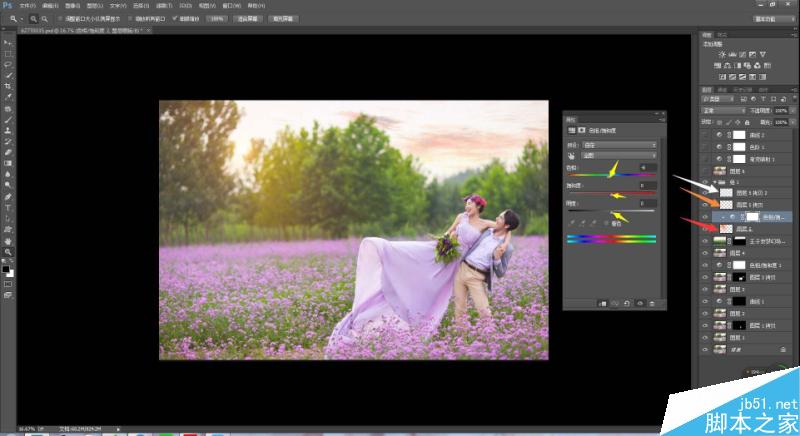This screenshot has height=436, width=800.
Task: Show the hidden 色阶 1 layer
Action: 705,147
